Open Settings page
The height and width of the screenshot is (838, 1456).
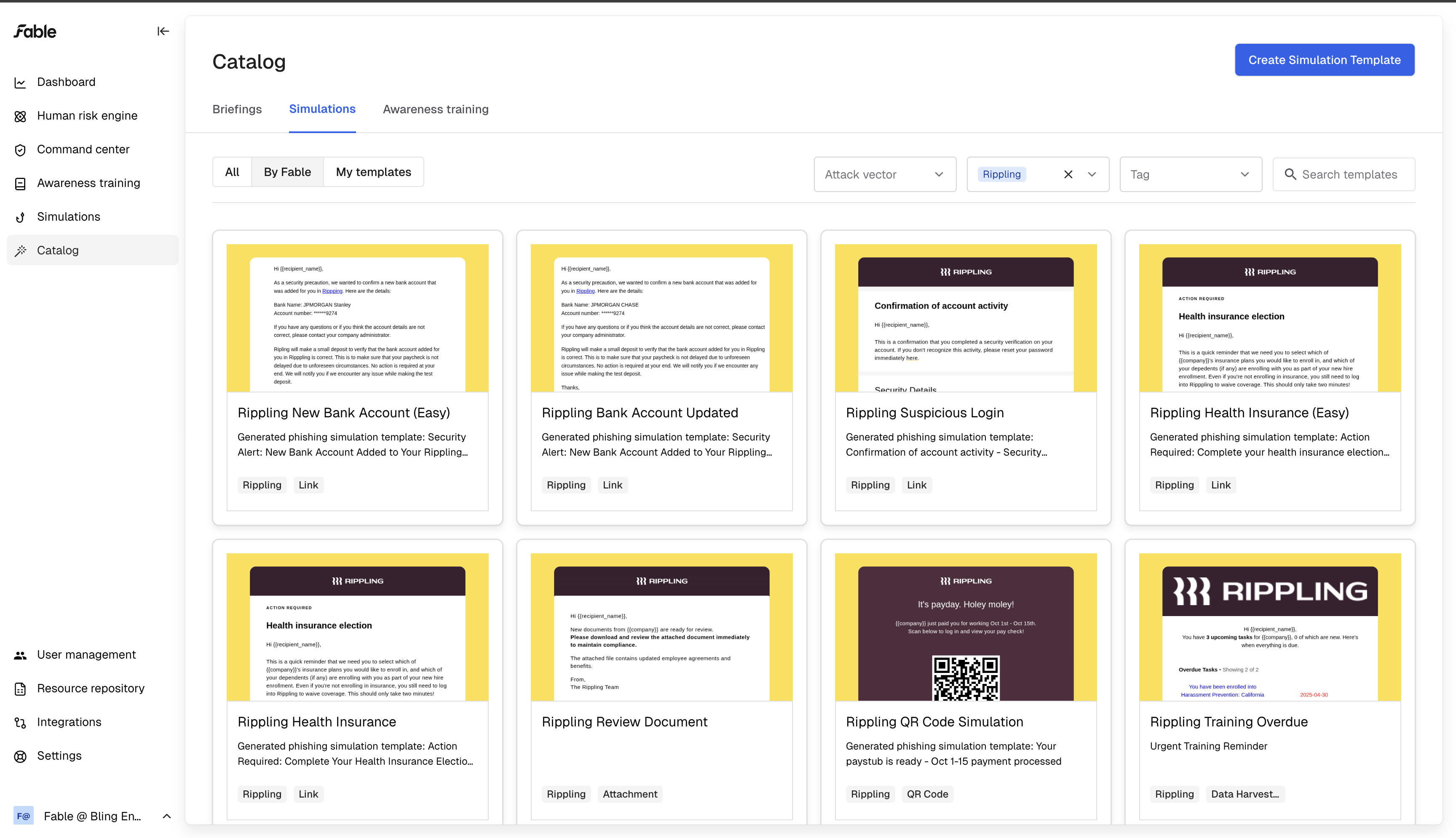(93, 756)
